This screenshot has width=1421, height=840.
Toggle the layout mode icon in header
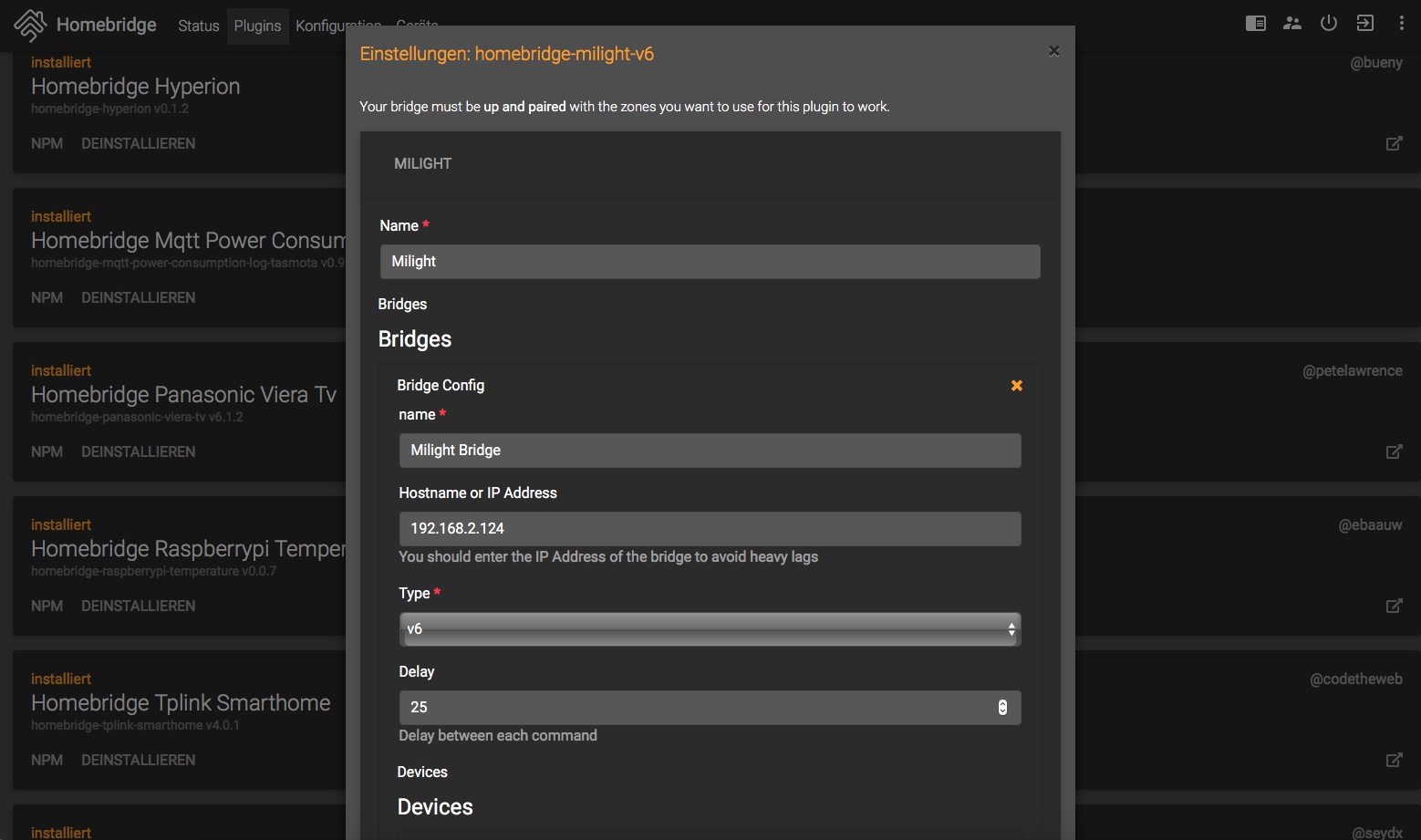pyautogui.click(x=1255, y=24)
